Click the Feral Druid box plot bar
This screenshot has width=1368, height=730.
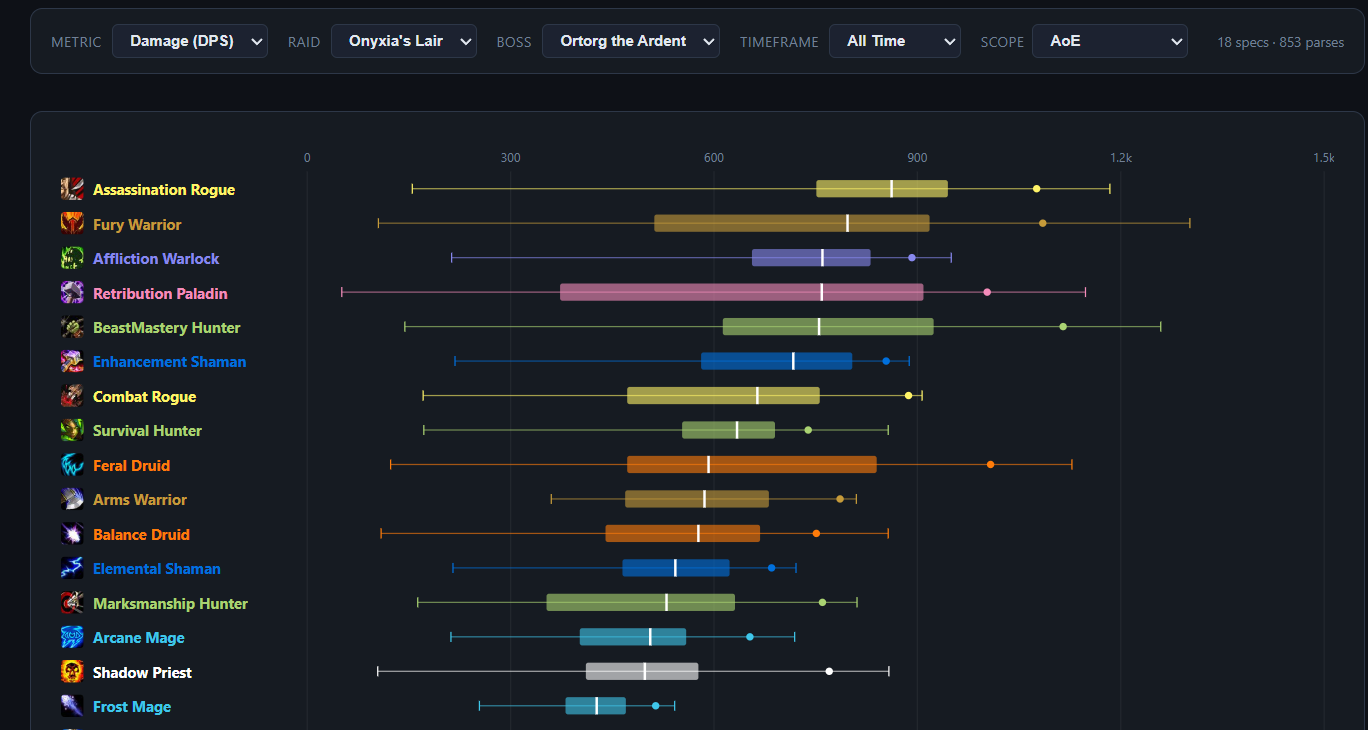[x=752, y=464]
